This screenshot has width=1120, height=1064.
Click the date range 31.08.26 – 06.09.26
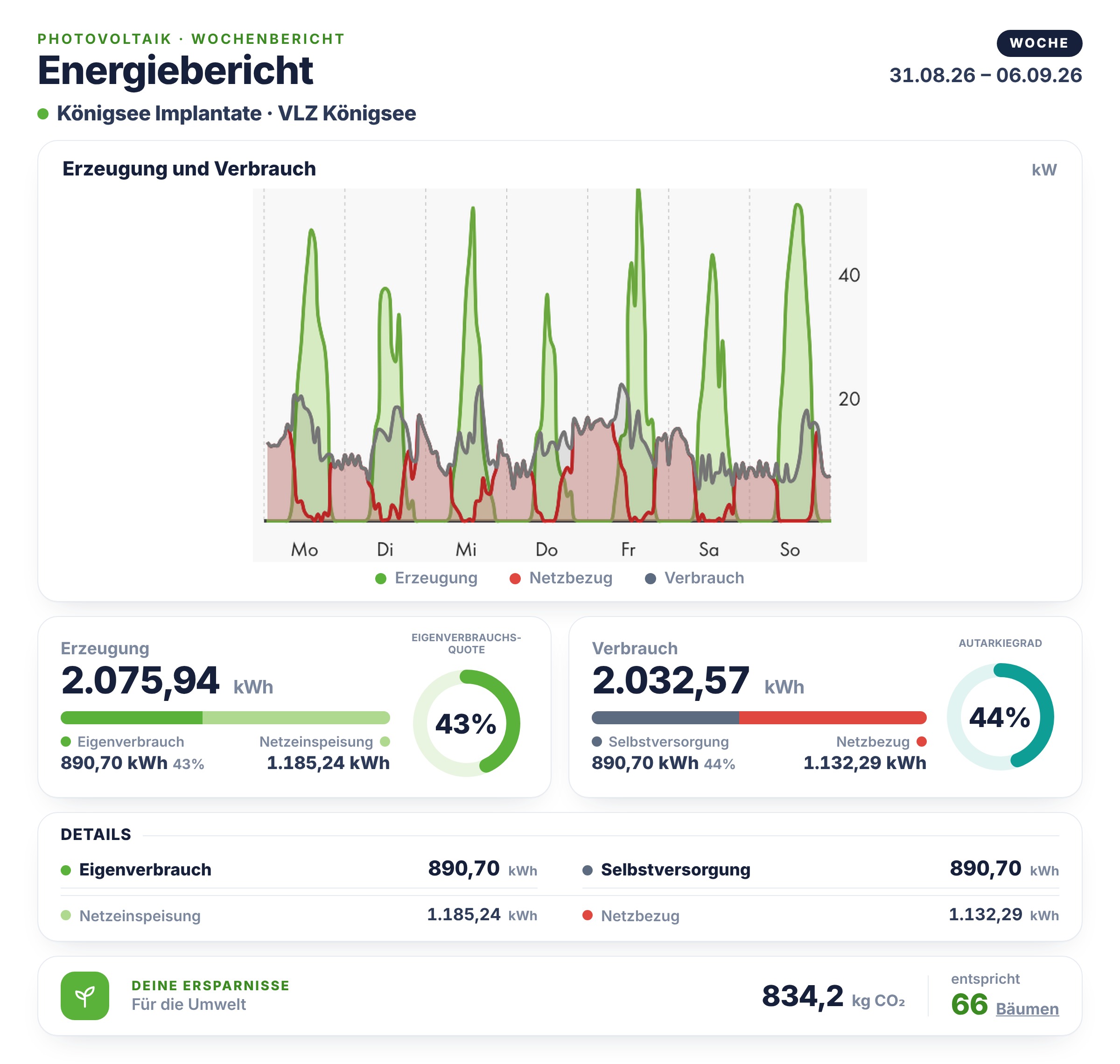(986, 75)
